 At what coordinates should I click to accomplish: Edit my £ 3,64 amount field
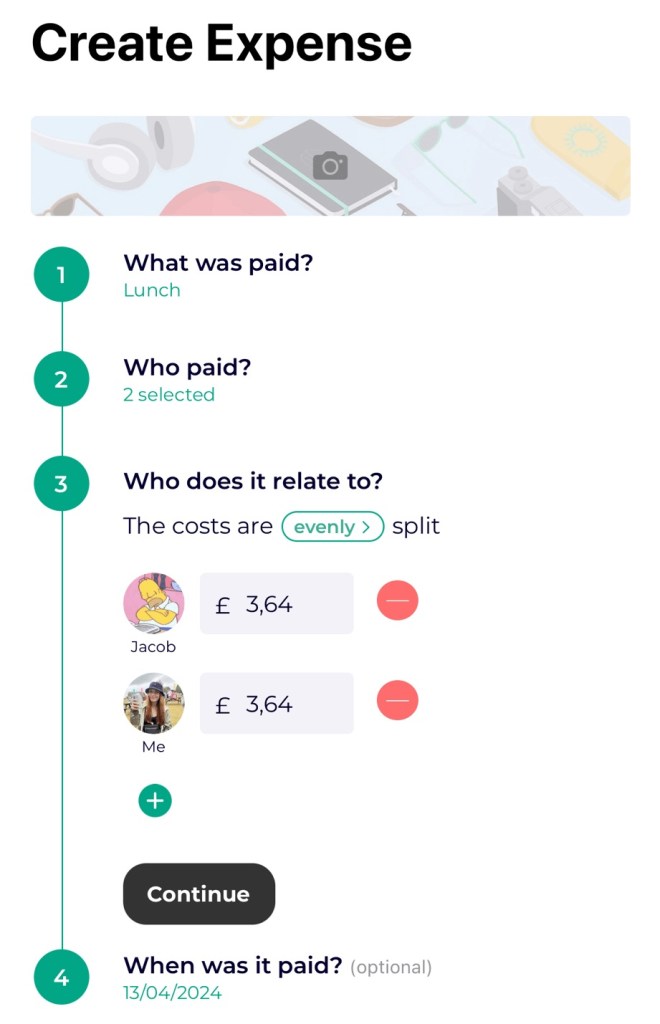277,704
